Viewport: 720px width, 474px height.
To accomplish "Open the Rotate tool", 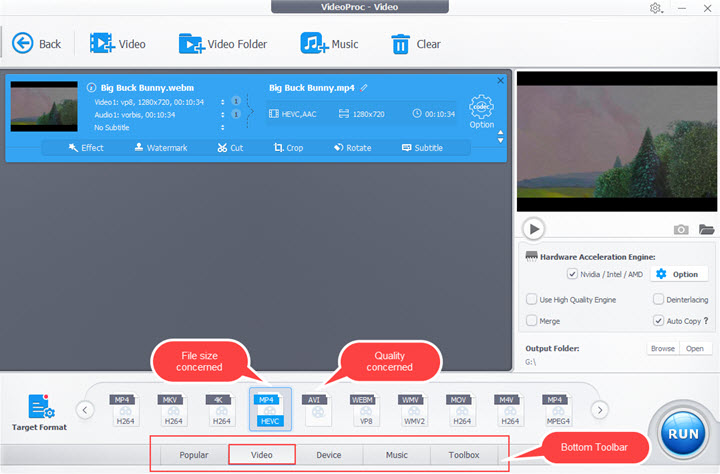I will [x=353, y=148].
